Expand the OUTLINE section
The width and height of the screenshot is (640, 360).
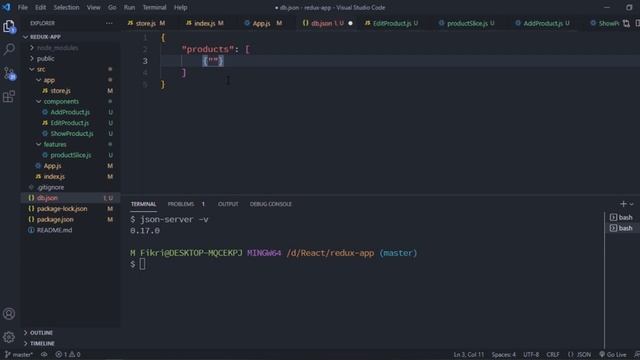point(71,333)
